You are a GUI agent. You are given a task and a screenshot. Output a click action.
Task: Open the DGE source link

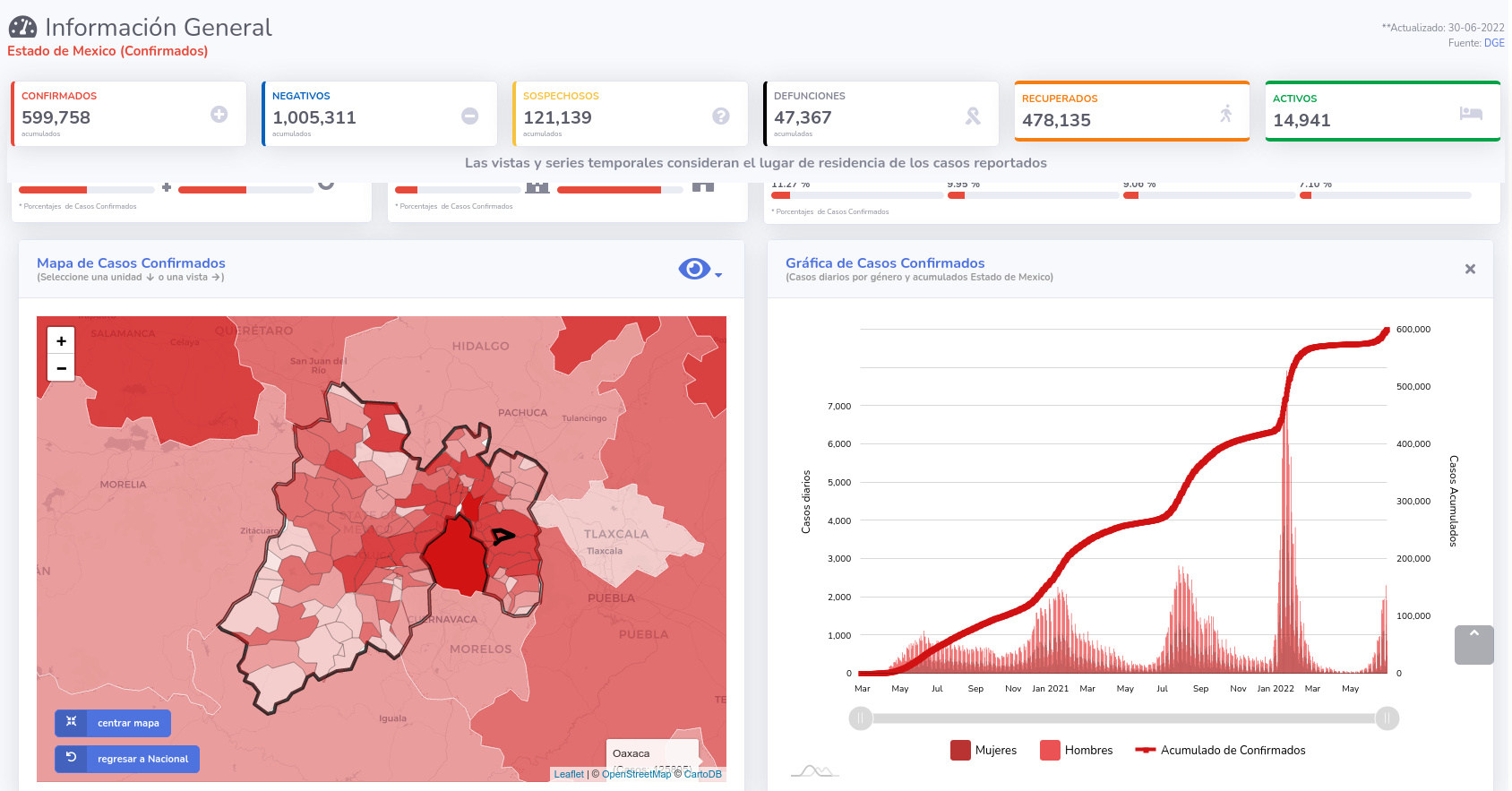(1494, 43)
